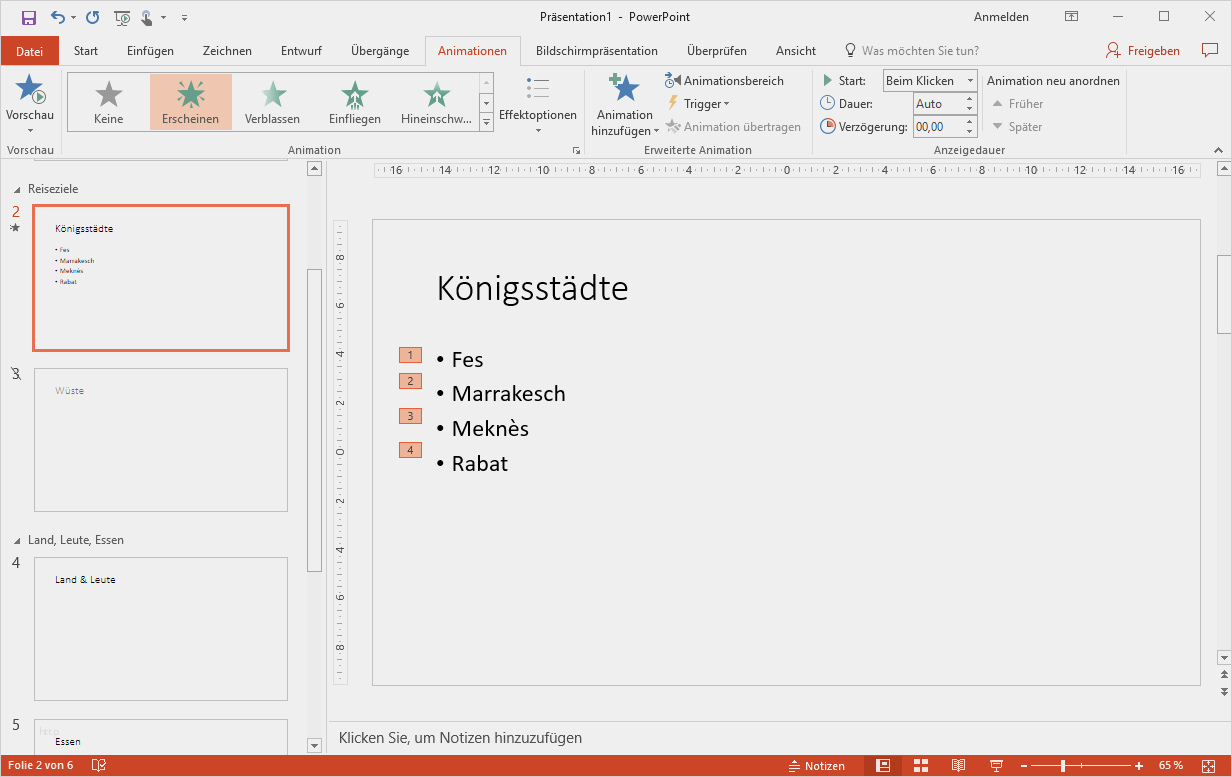This screenshot has width=1232, height=777.
Task: Toggle the Notizen pane in status bar
Action: click(816, 765)
